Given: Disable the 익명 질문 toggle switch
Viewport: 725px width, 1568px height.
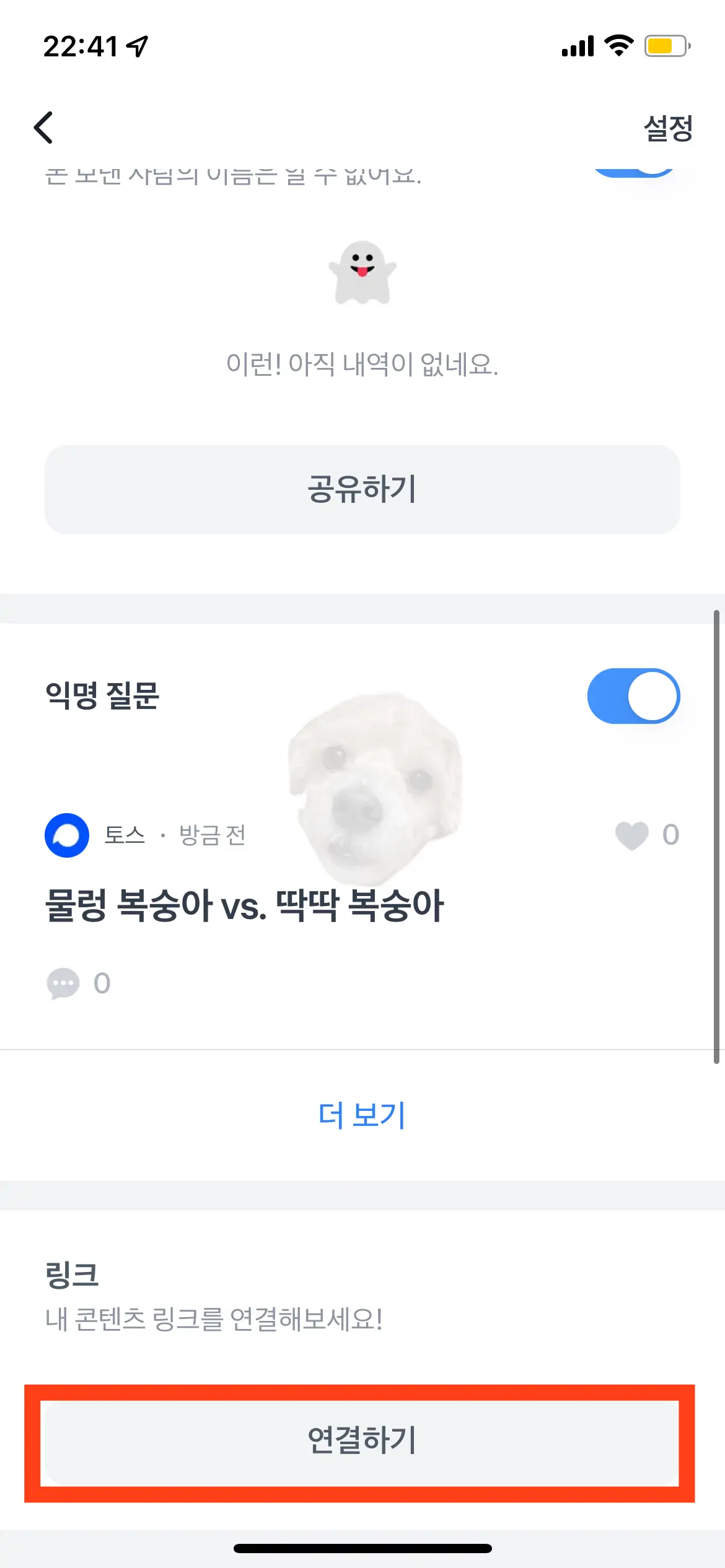Looking at the screenshot, I should (x=634, y=696).
